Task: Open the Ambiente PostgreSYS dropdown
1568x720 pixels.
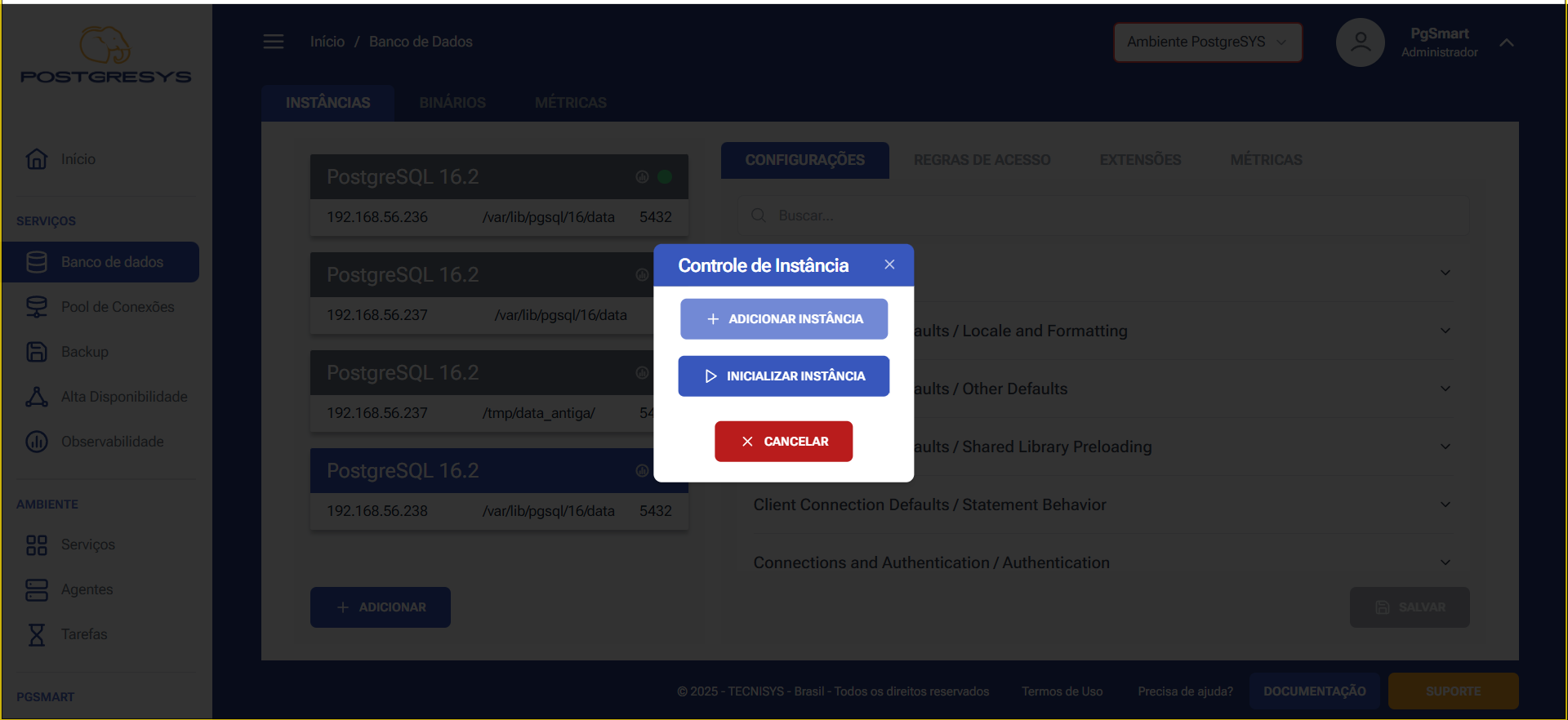Action: [x=1208, y=42]
